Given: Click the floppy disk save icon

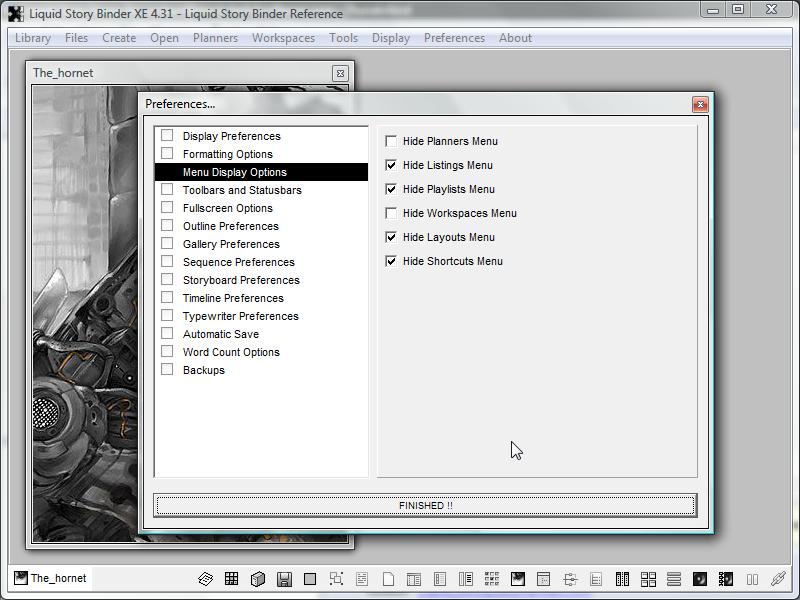Looking at the screenshot, I should pos(284,579).
